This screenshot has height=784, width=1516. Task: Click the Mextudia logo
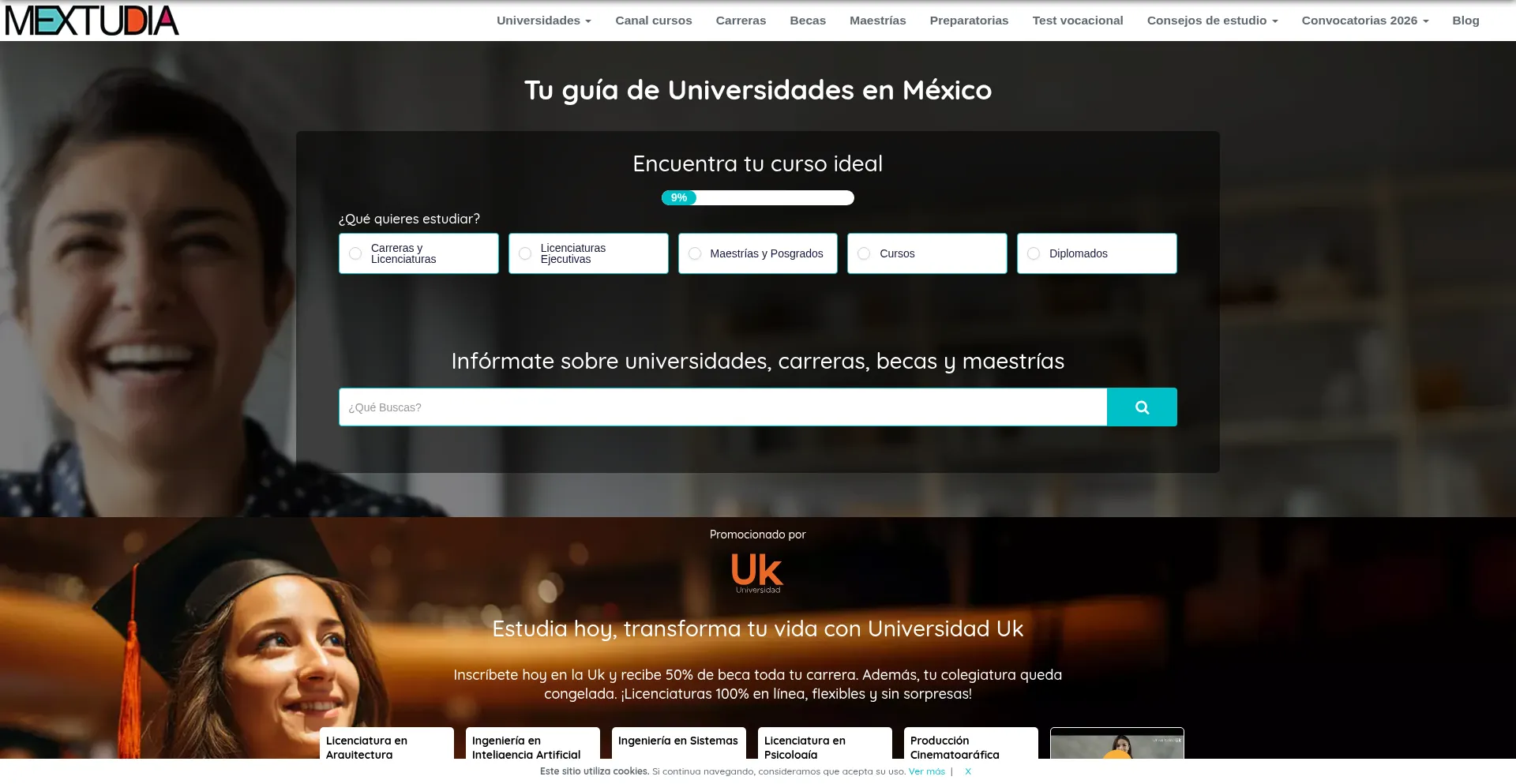tap(92, 21)
